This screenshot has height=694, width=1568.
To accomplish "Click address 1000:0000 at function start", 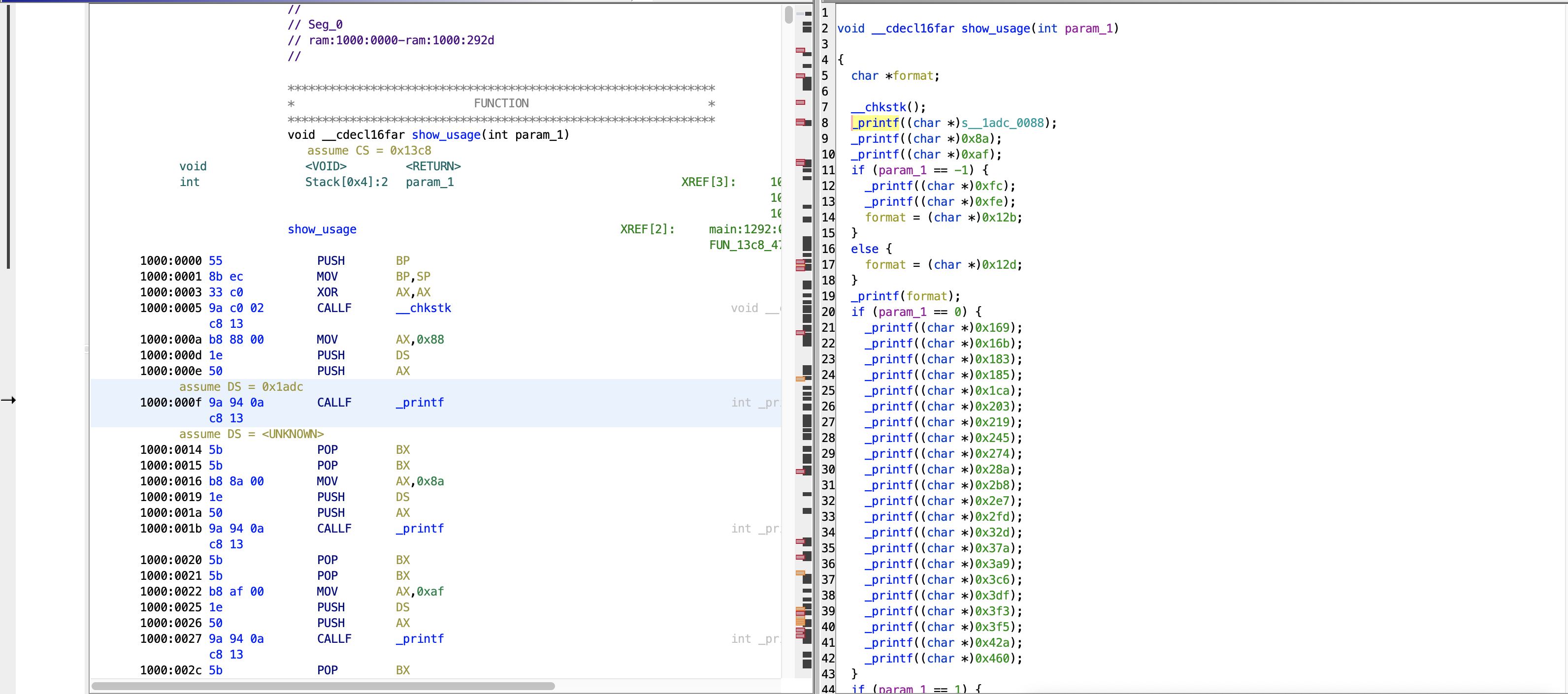I will [170, 260].
